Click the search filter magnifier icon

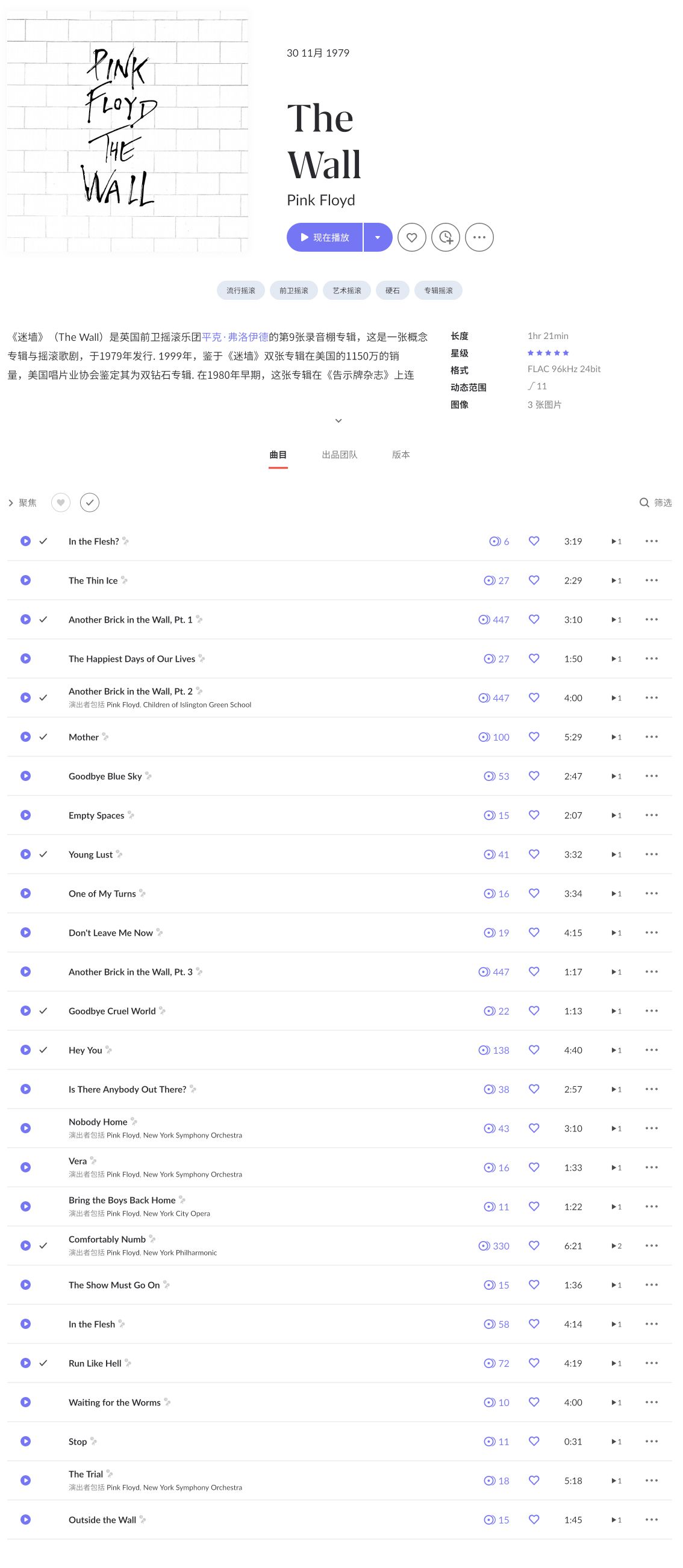coord(644,502)
